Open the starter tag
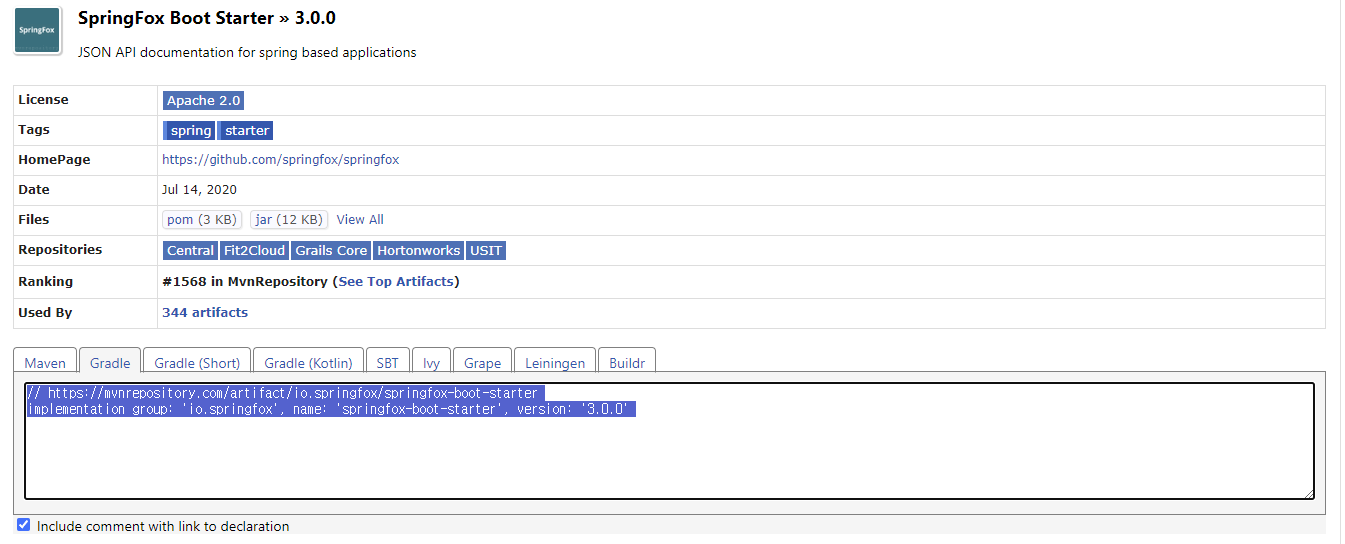 coord(246,130)
